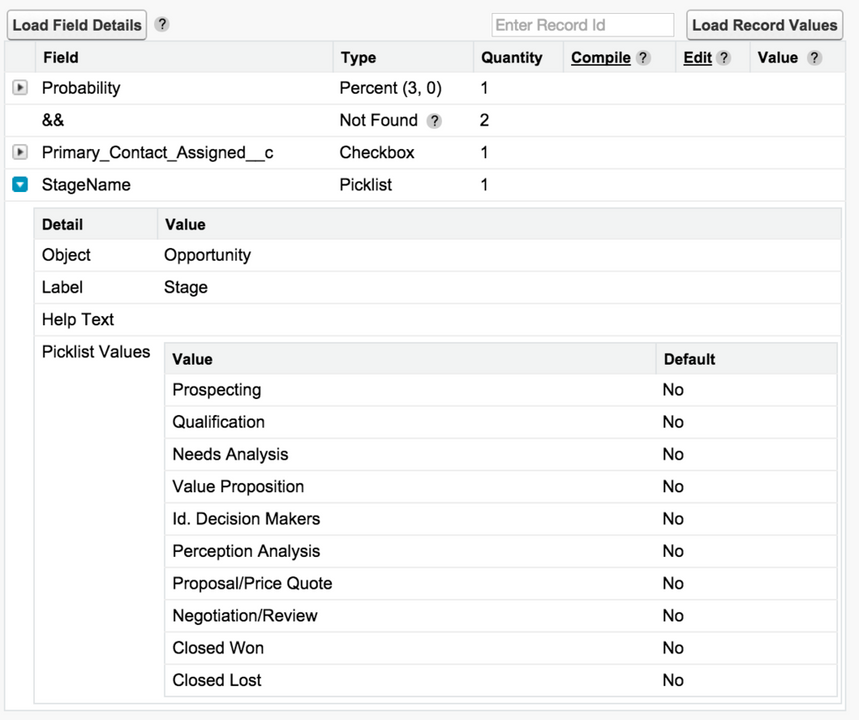
Task: Click the Load Record Values button
Action: point(765,25)
